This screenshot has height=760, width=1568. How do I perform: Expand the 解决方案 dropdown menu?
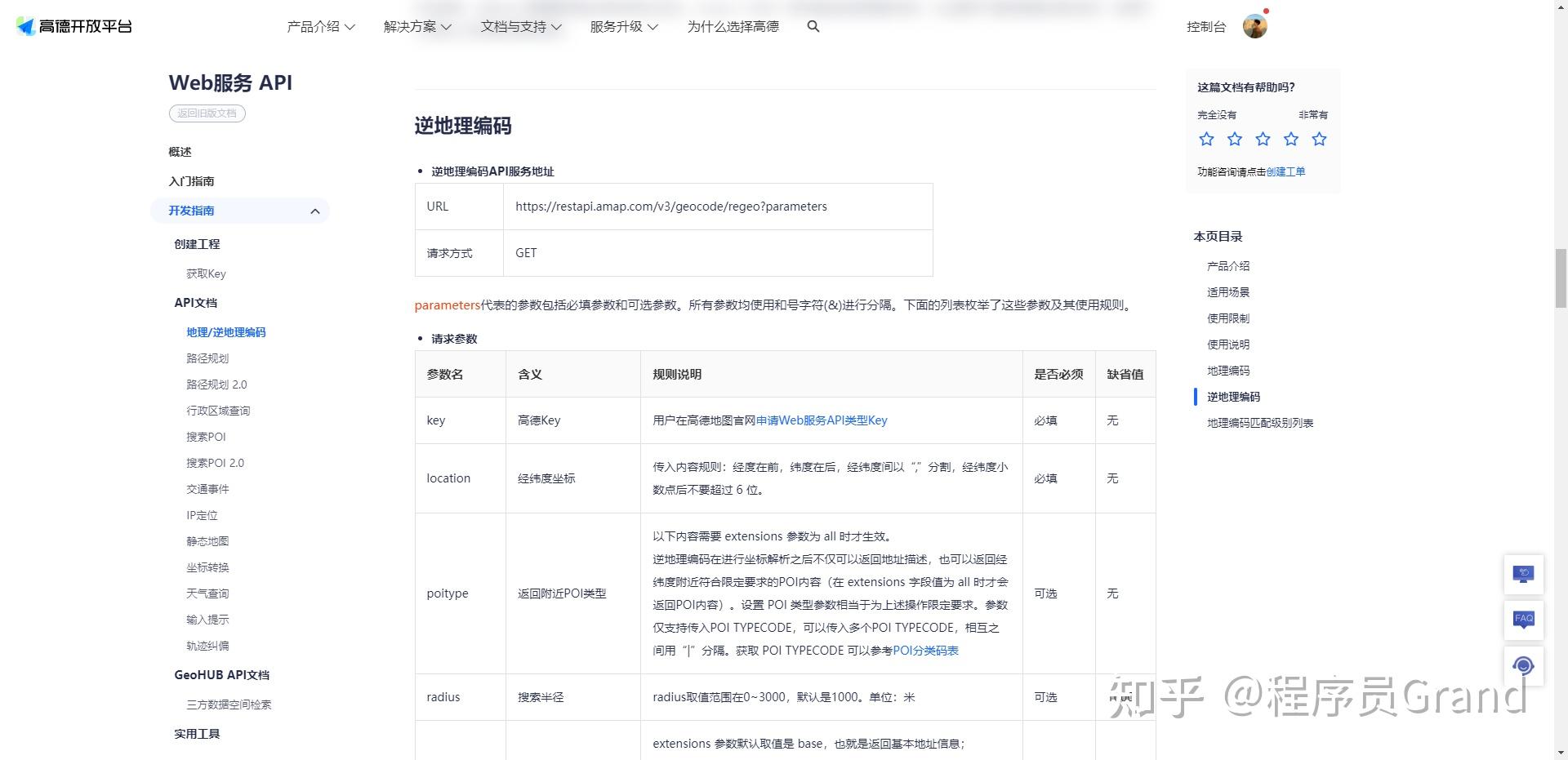tap(417, 26)
